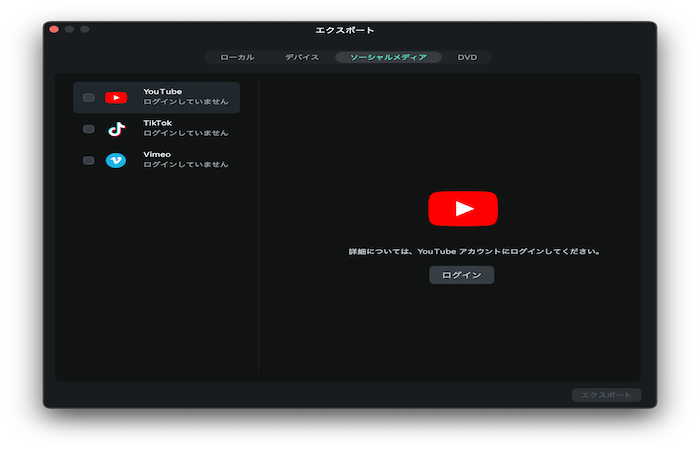Click the TikTok logo icon
This screenshot has width=700, height=450.
116,129
